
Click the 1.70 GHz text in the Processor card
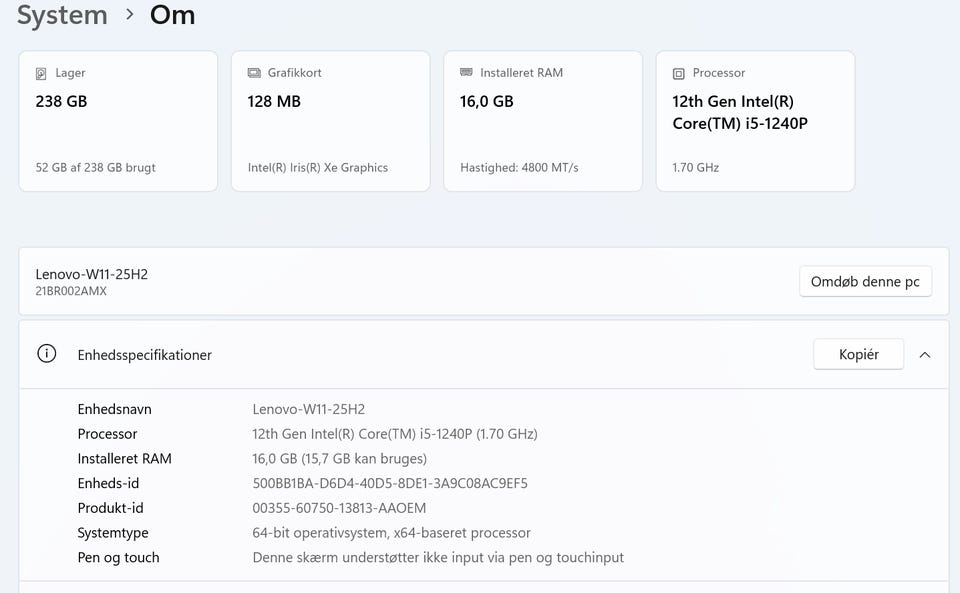[x=696, y=167]
